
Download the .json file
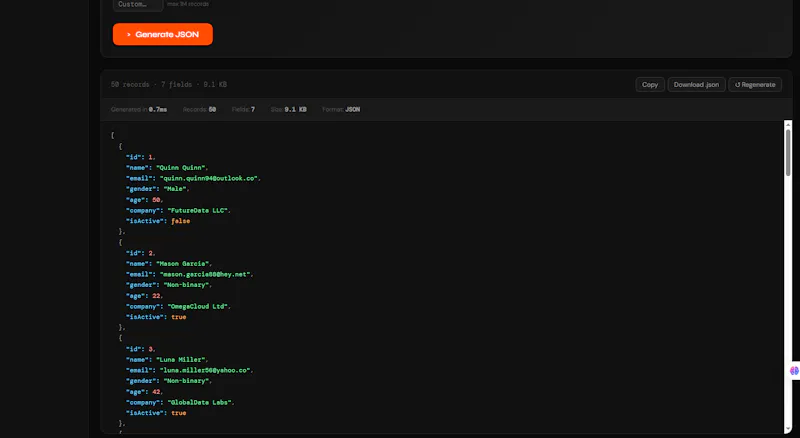click(x=696, y=85)
